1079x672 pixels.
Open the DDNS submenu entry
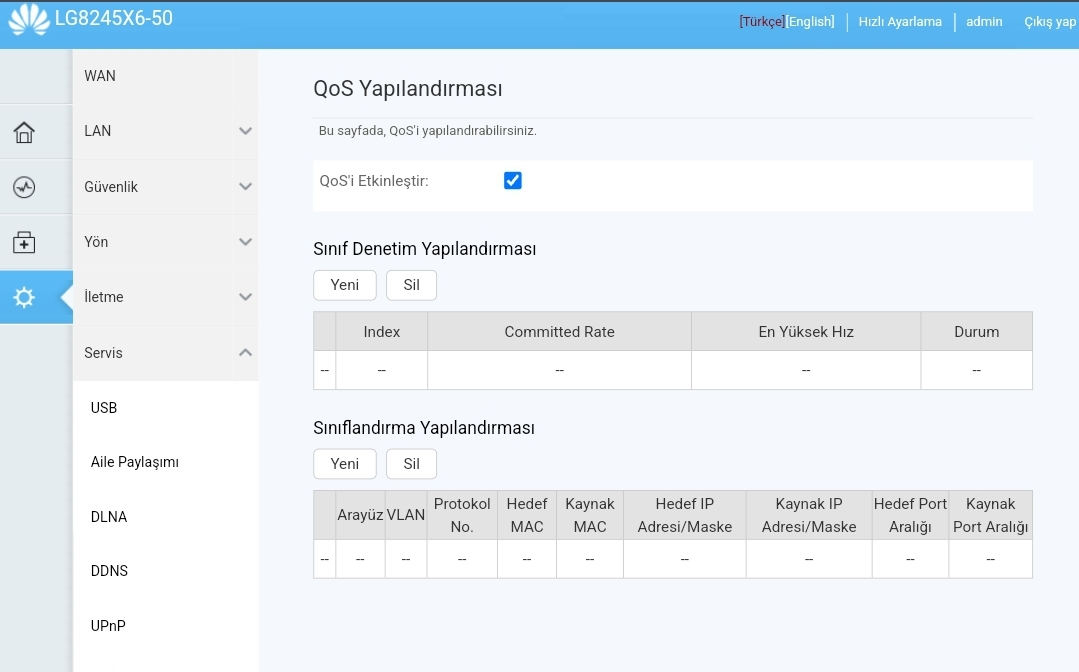(109, 571)
